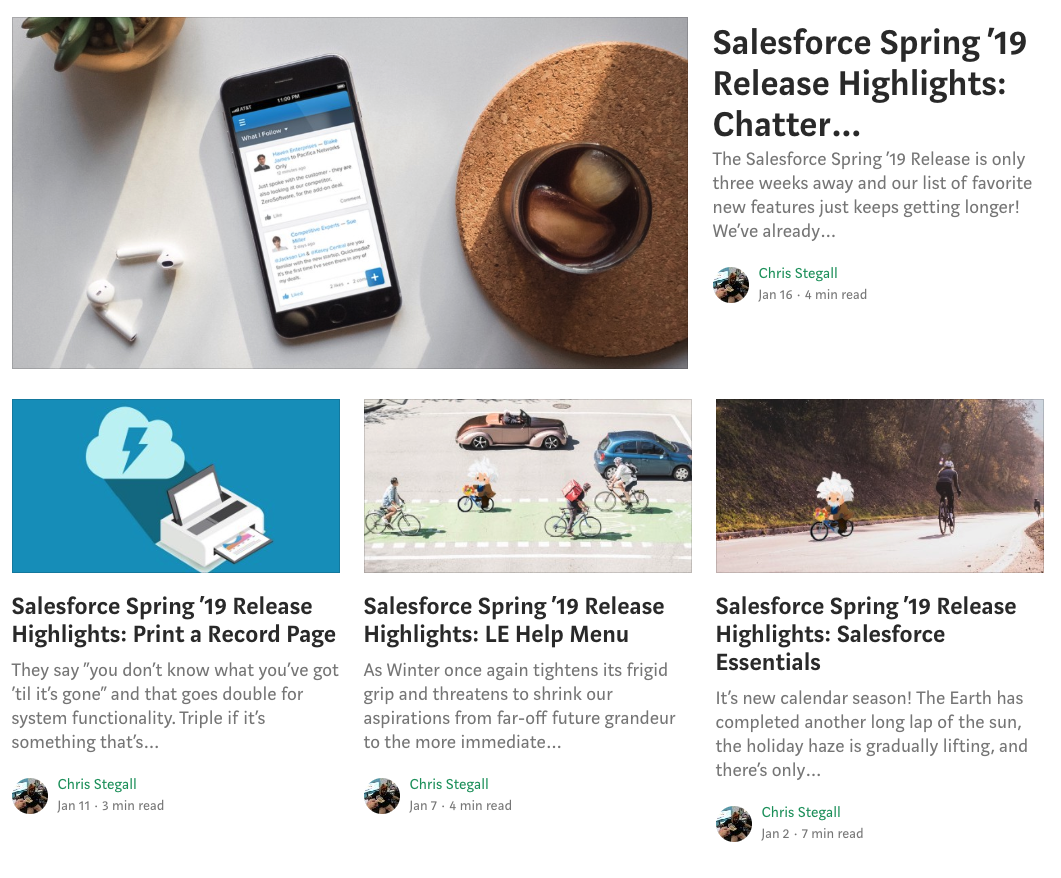Click author avatar under Print a Record Page
The width and height of the screenshot is (1061, 878).
pos(30,795)
